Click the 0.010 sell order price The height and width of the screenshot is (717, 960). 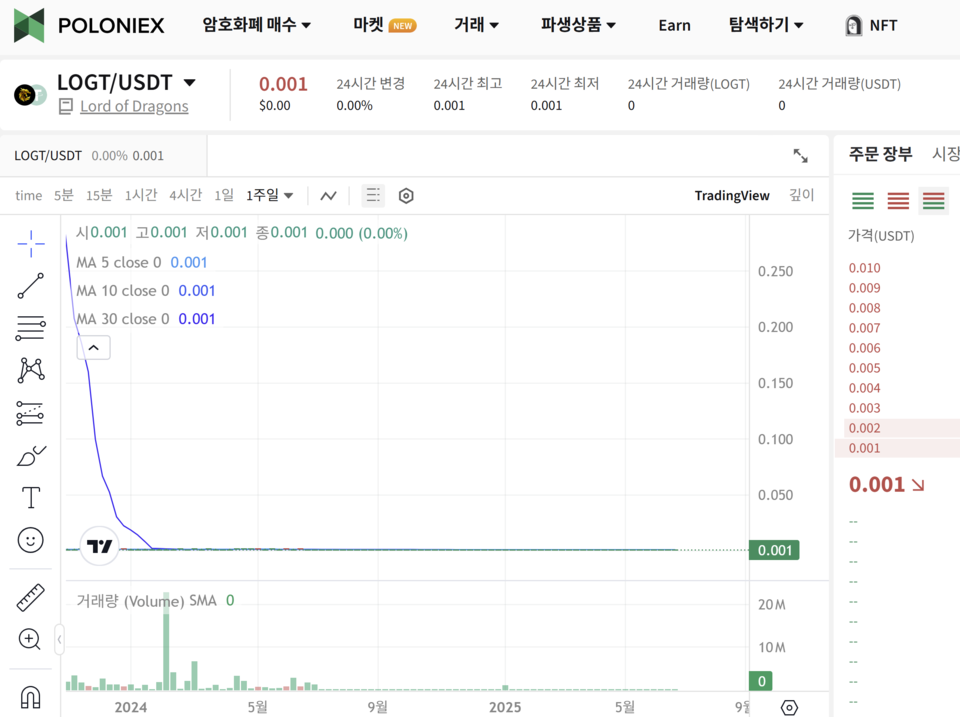(864, 268)
